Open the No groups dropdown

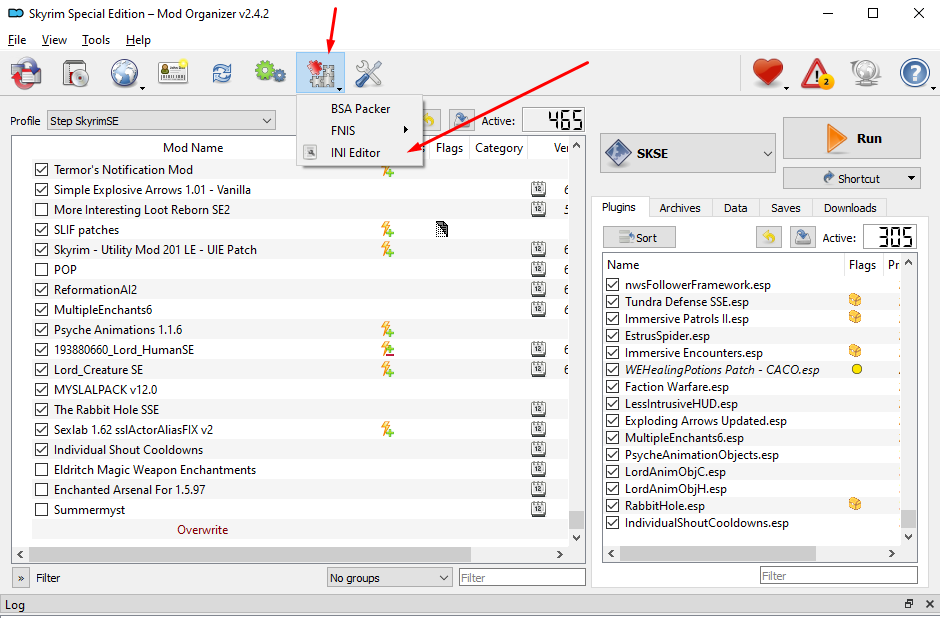389,578
